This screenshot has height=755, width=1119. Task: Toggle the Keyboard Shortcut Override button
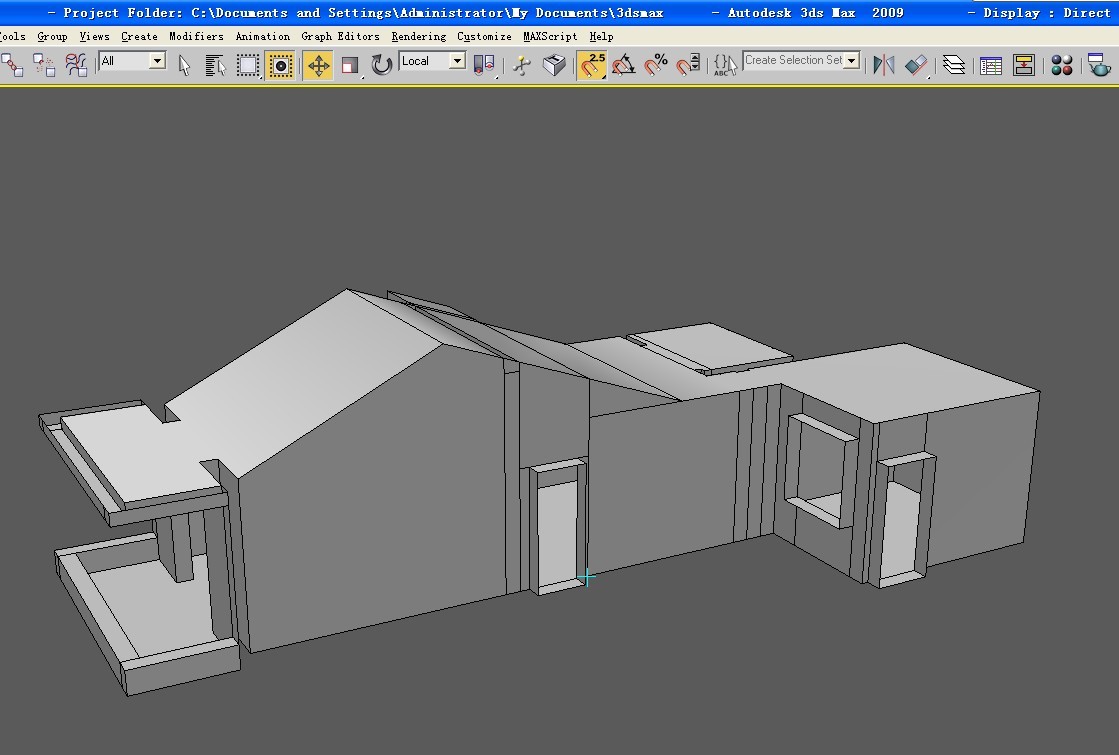pos(554,66)
